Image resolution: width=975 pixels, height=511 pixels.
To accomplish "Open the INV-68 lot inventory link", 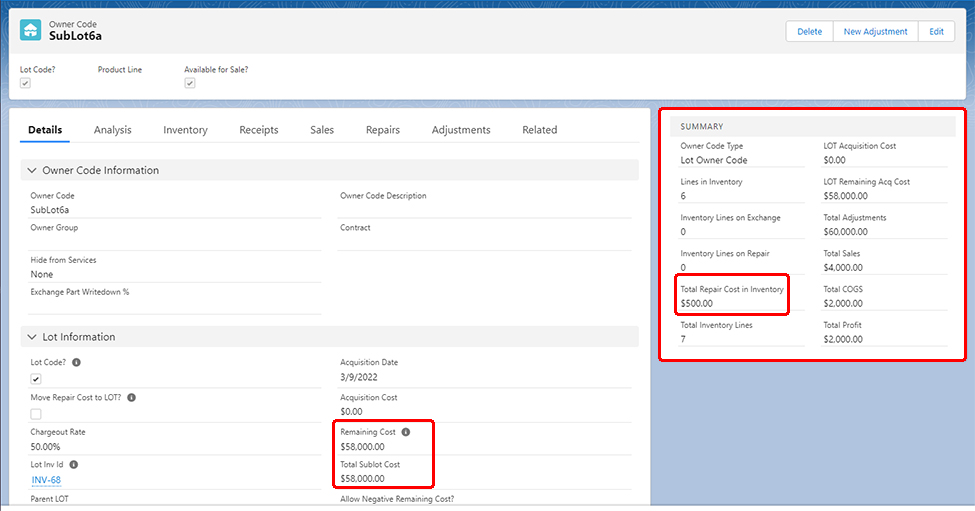I will pos(46,480).
